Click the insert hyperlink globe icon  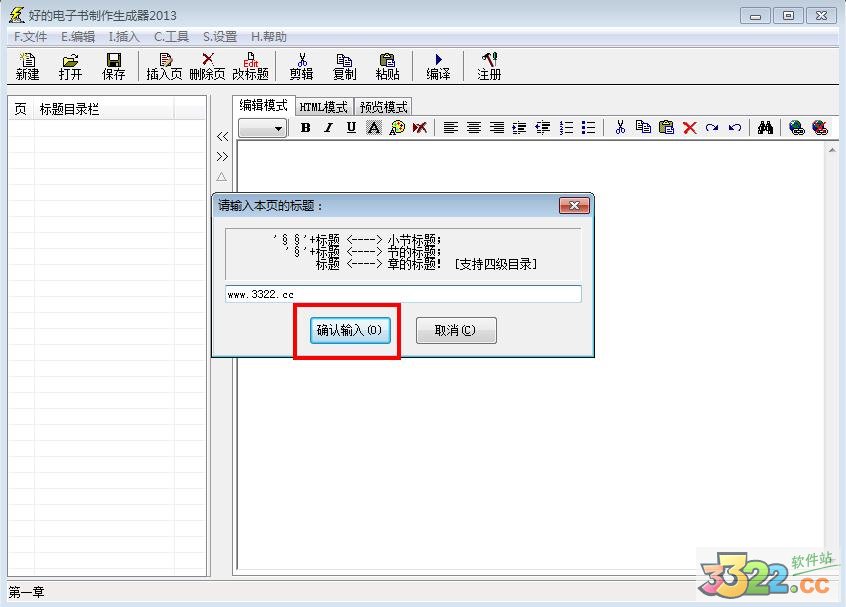[796, 128]
